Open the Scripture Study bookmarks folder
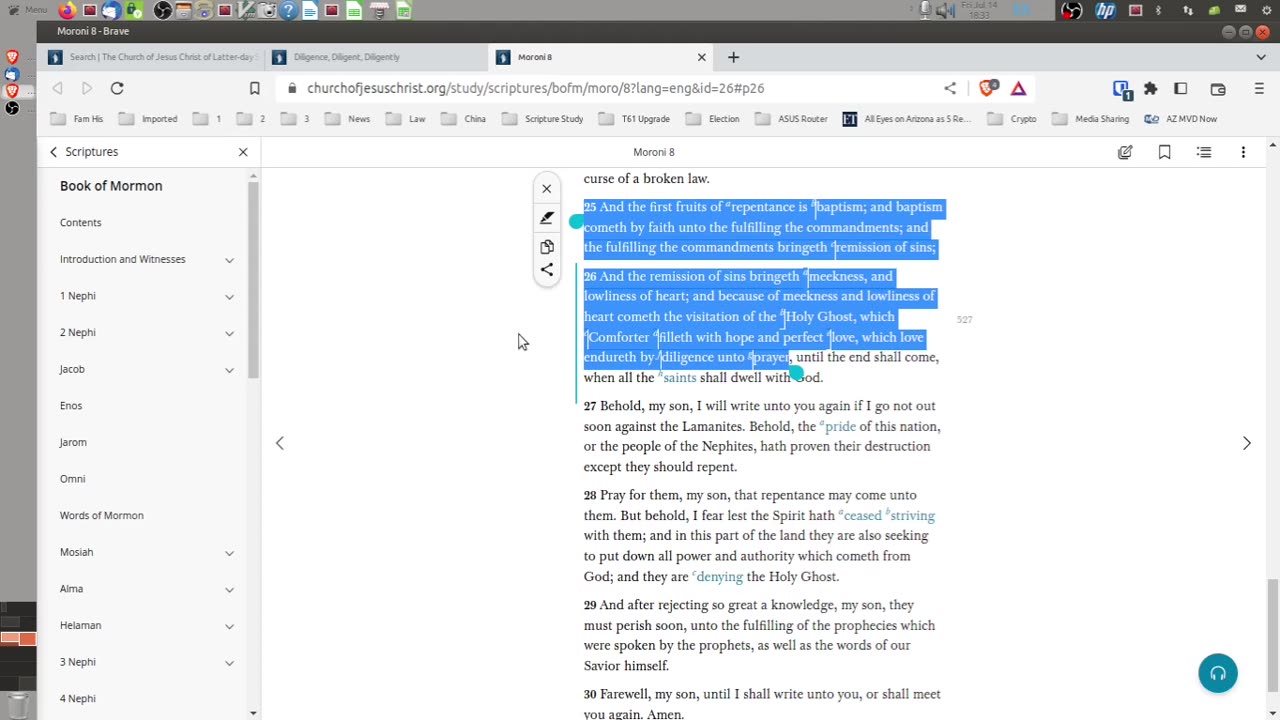 tap(543, 119)
